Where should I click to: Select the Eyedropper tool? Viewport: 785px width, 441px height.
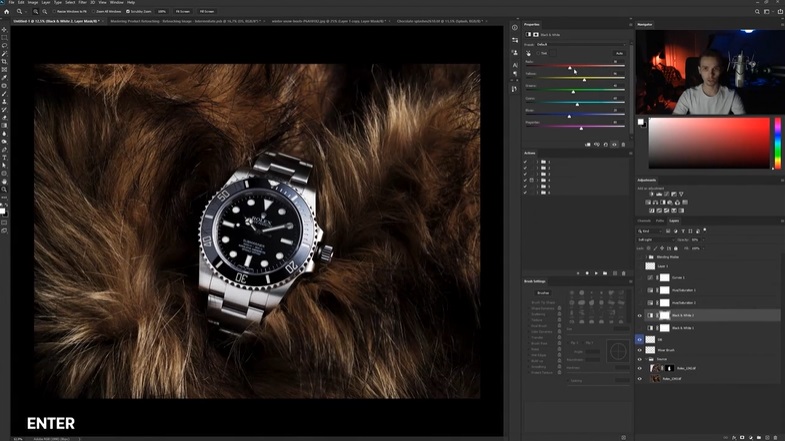point(5,78)
